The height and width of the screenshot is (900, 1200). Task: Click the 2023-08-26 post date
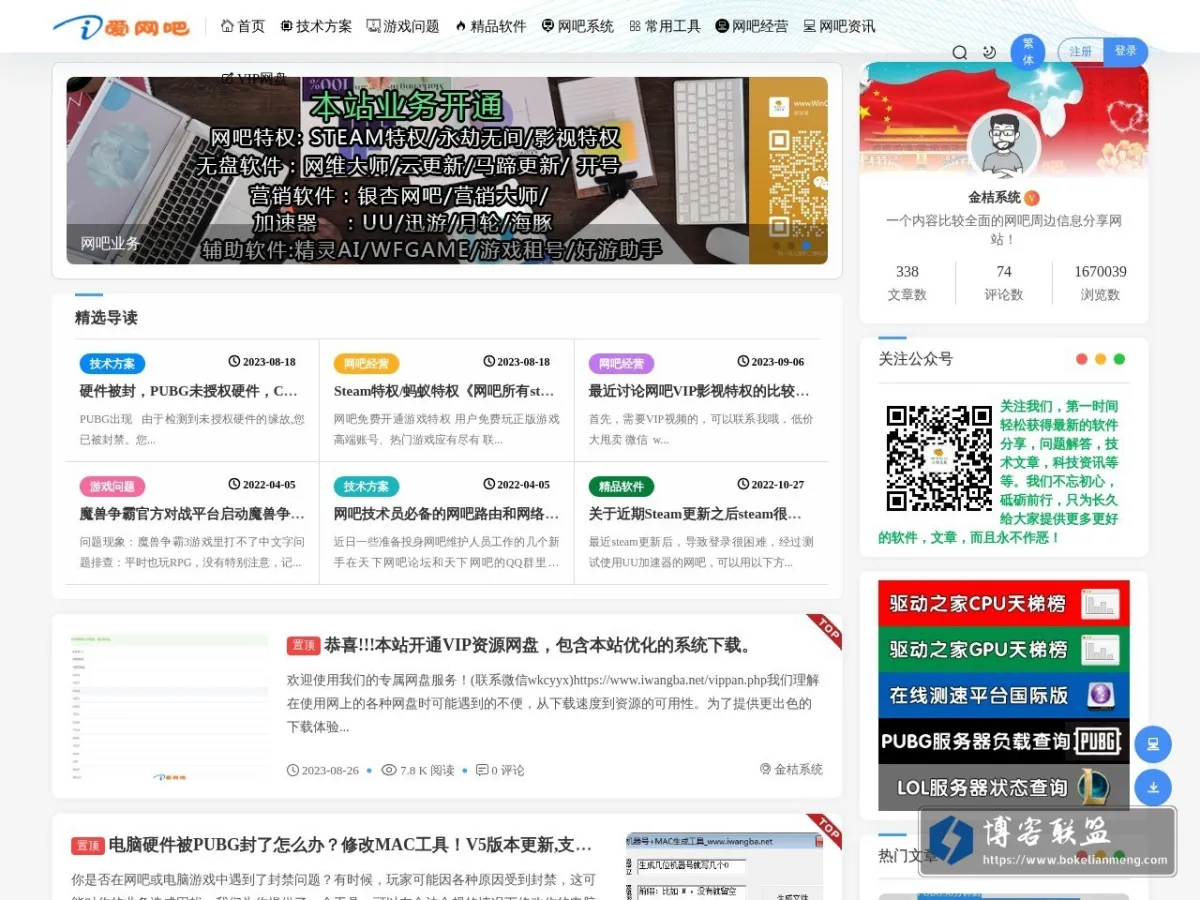323,770
